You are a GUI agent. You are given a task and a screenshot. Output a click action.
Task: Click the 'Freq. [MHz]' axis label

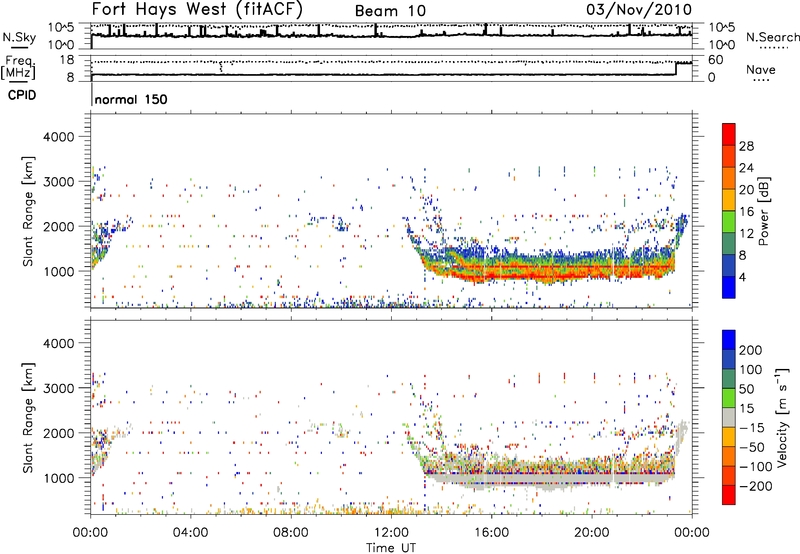tap(18, 68)
